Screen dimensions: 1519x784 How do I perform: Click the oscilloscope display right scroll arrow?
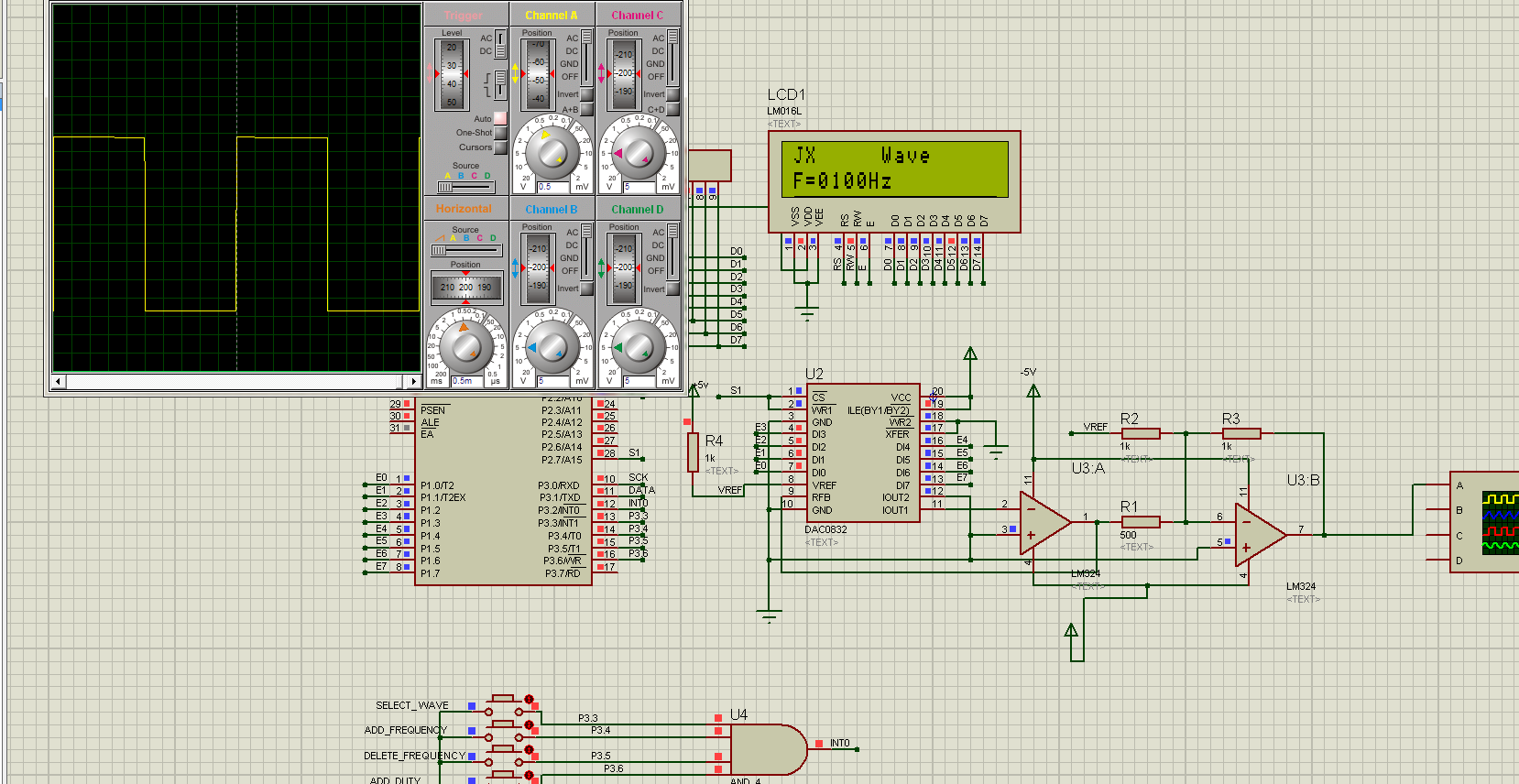click(413, 381)
